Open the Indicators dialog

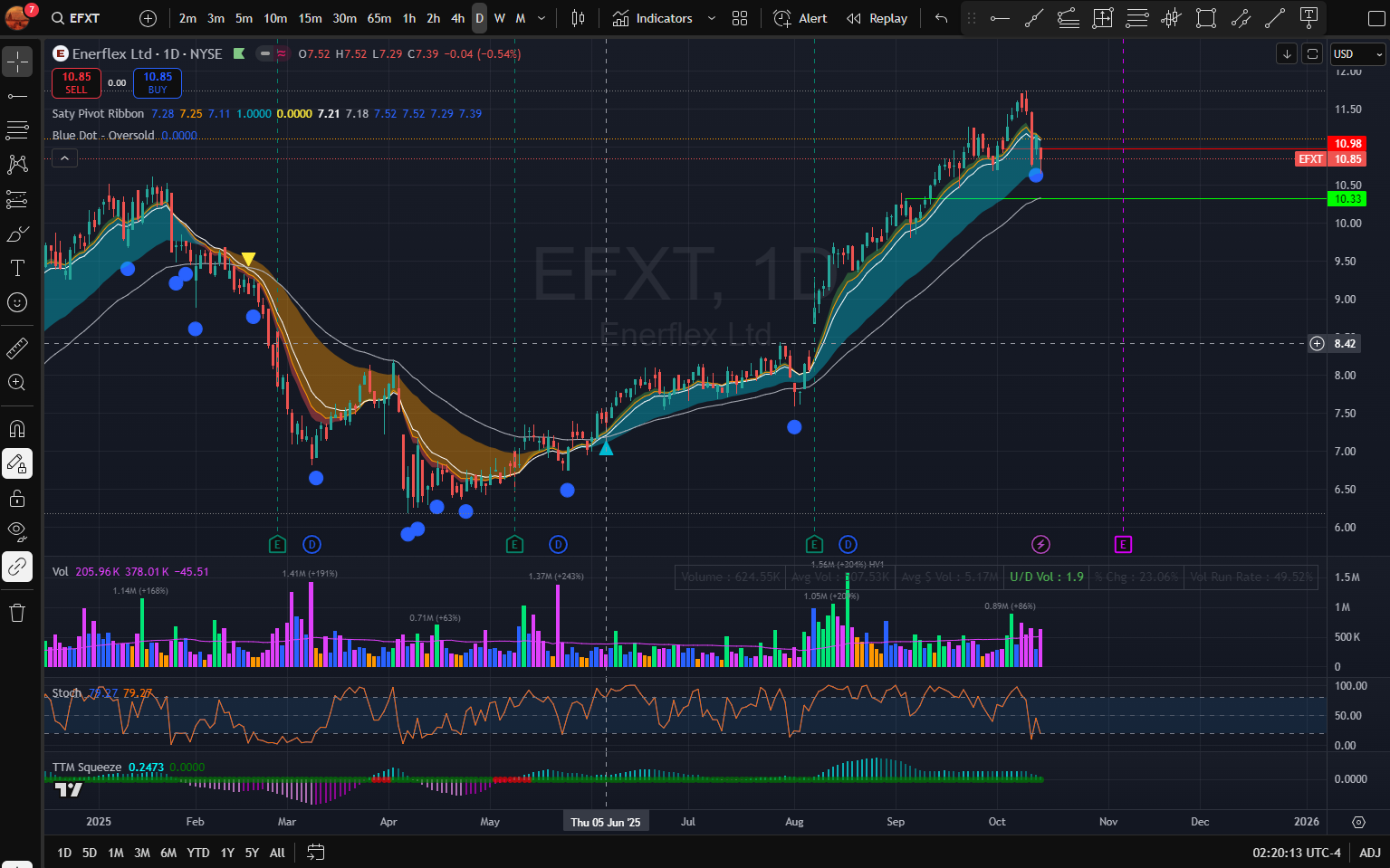(653, 18)
